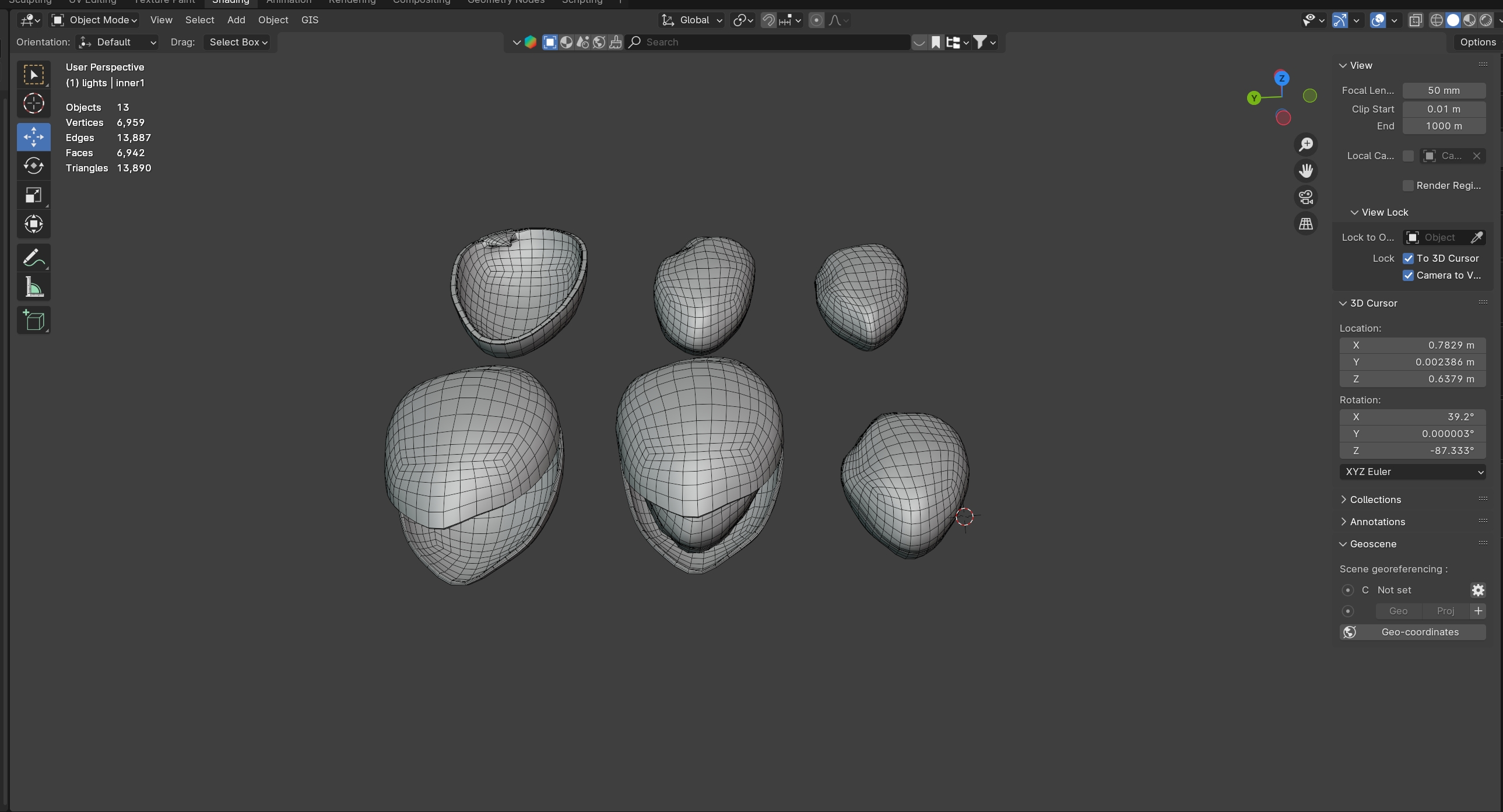This screenshot has height=812, width=1503.
Task: Open the Object Mode dropdown
Action: (x=94, y=20)
